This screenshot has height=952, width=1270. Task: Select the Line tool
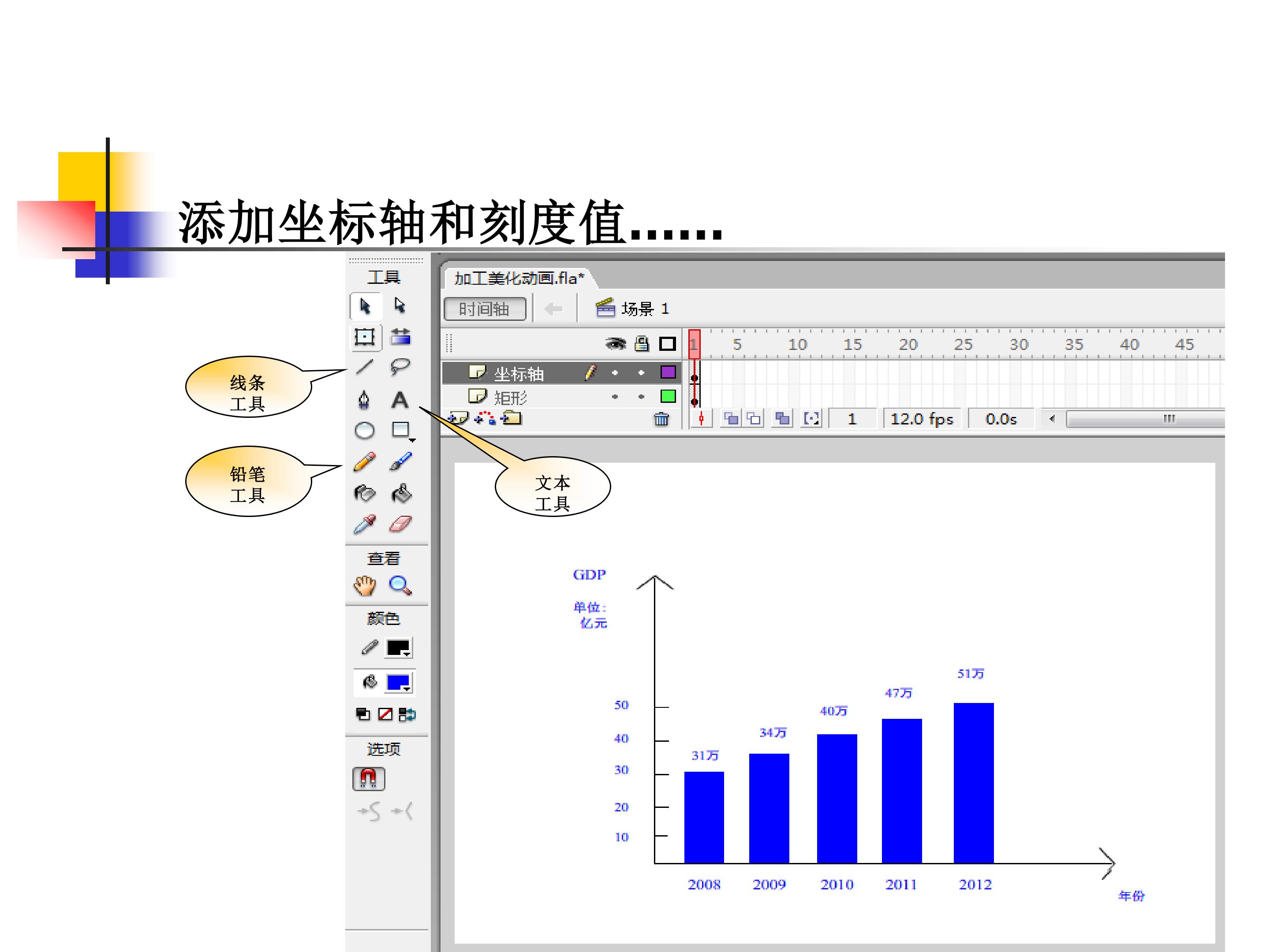[x=365, y=367]
